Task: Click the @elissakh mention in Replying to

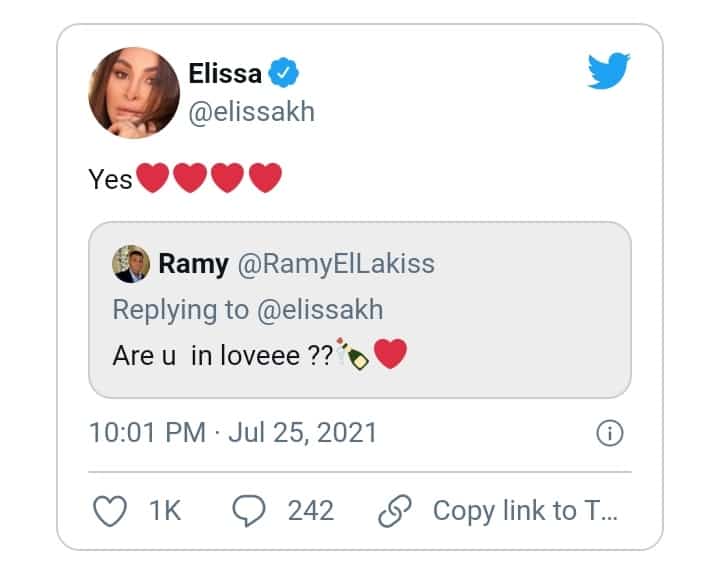Action: (x=320, y=310)
